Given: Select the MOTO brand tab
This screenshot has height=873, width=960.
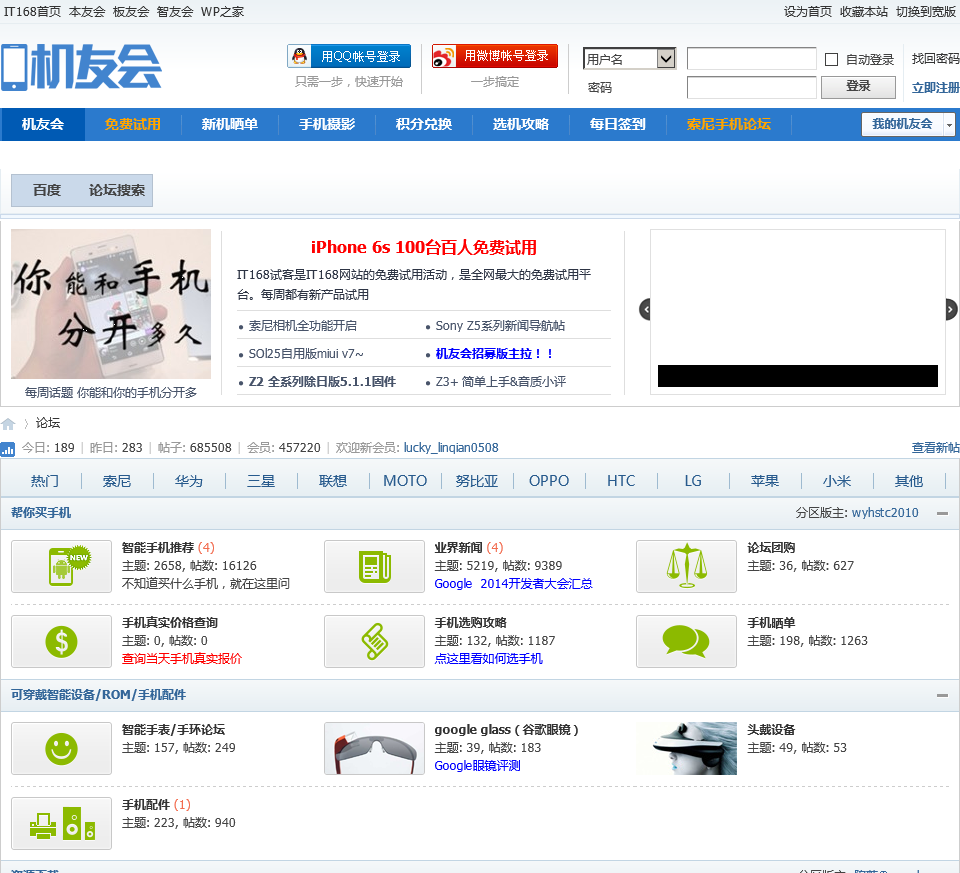Looking at the screenshot, I should point(405,481).
